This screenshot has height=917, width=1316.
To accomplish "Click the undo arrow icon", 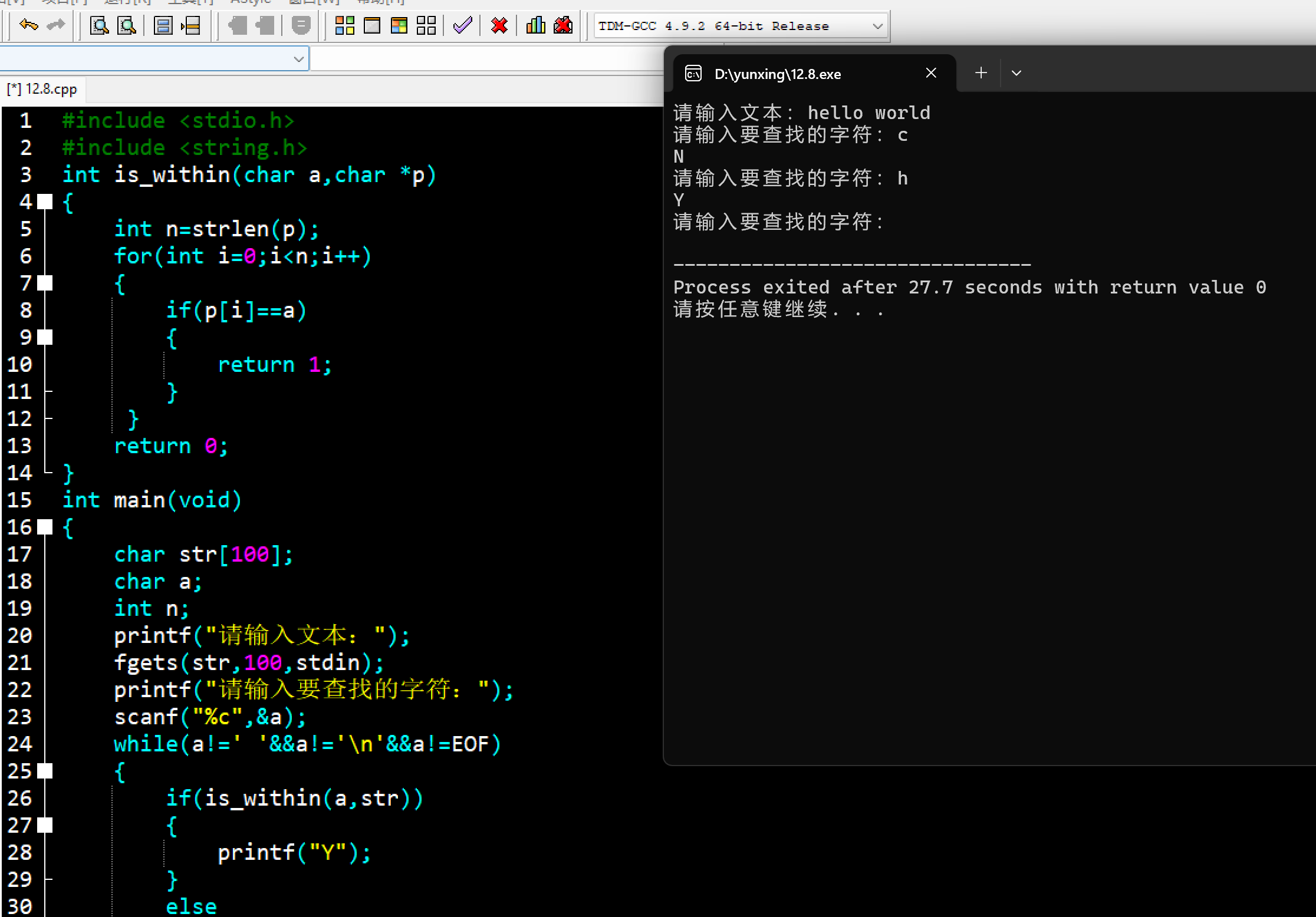I will point(28,25).
